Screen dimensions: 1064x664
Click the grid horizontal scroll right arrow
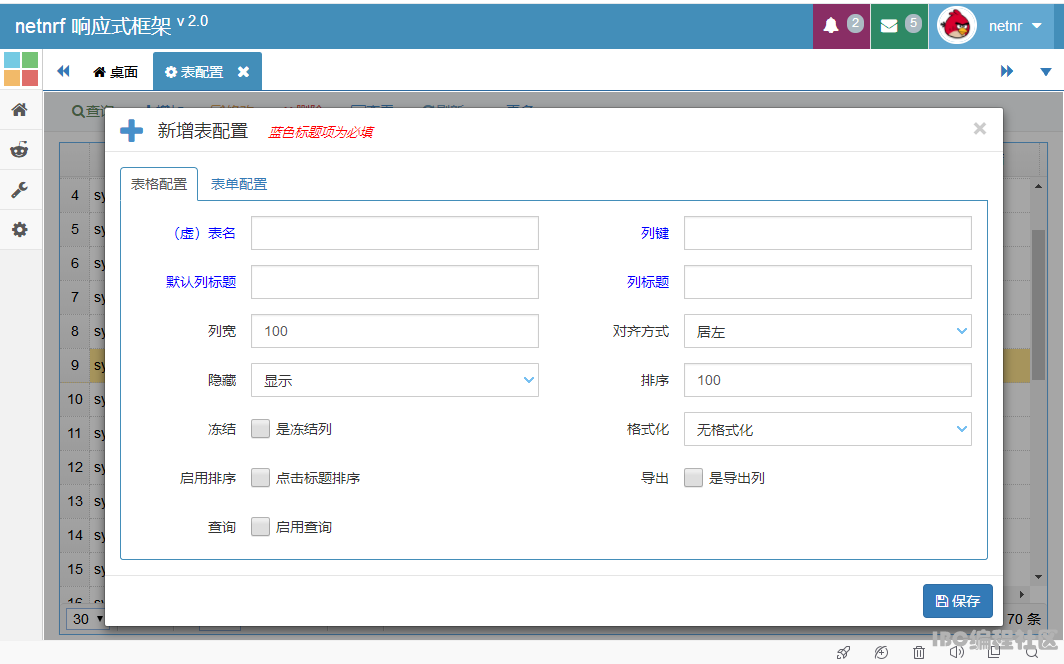click(x=1022, y=594)
